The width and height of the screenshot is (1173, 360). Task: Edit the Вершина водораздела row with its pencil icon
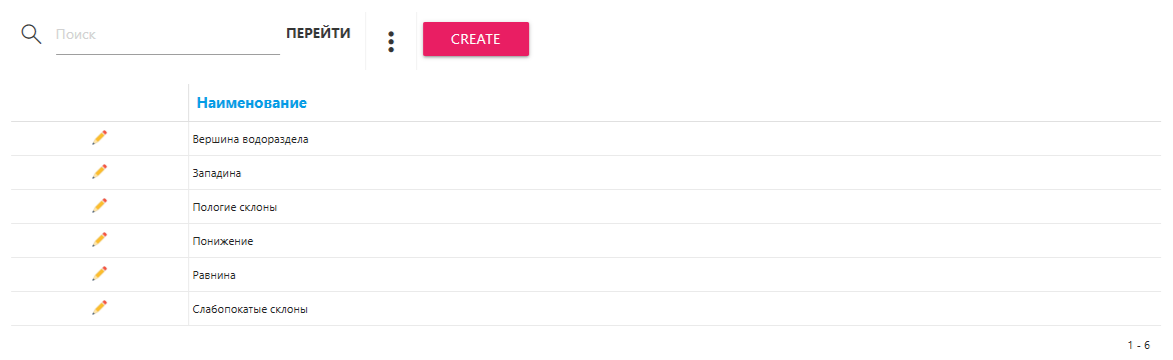pos(99,137)
